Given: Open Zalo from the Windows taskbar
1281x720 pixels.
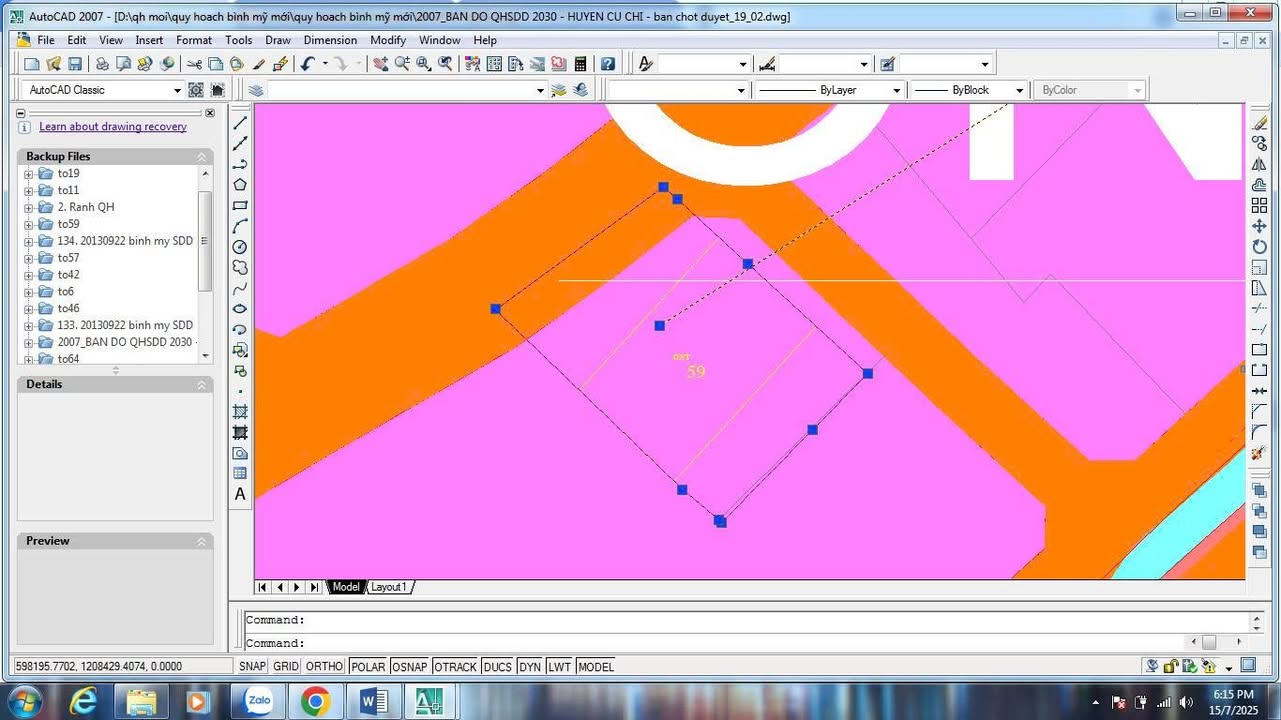Looking at the screenshot, I should pos(259,701).
